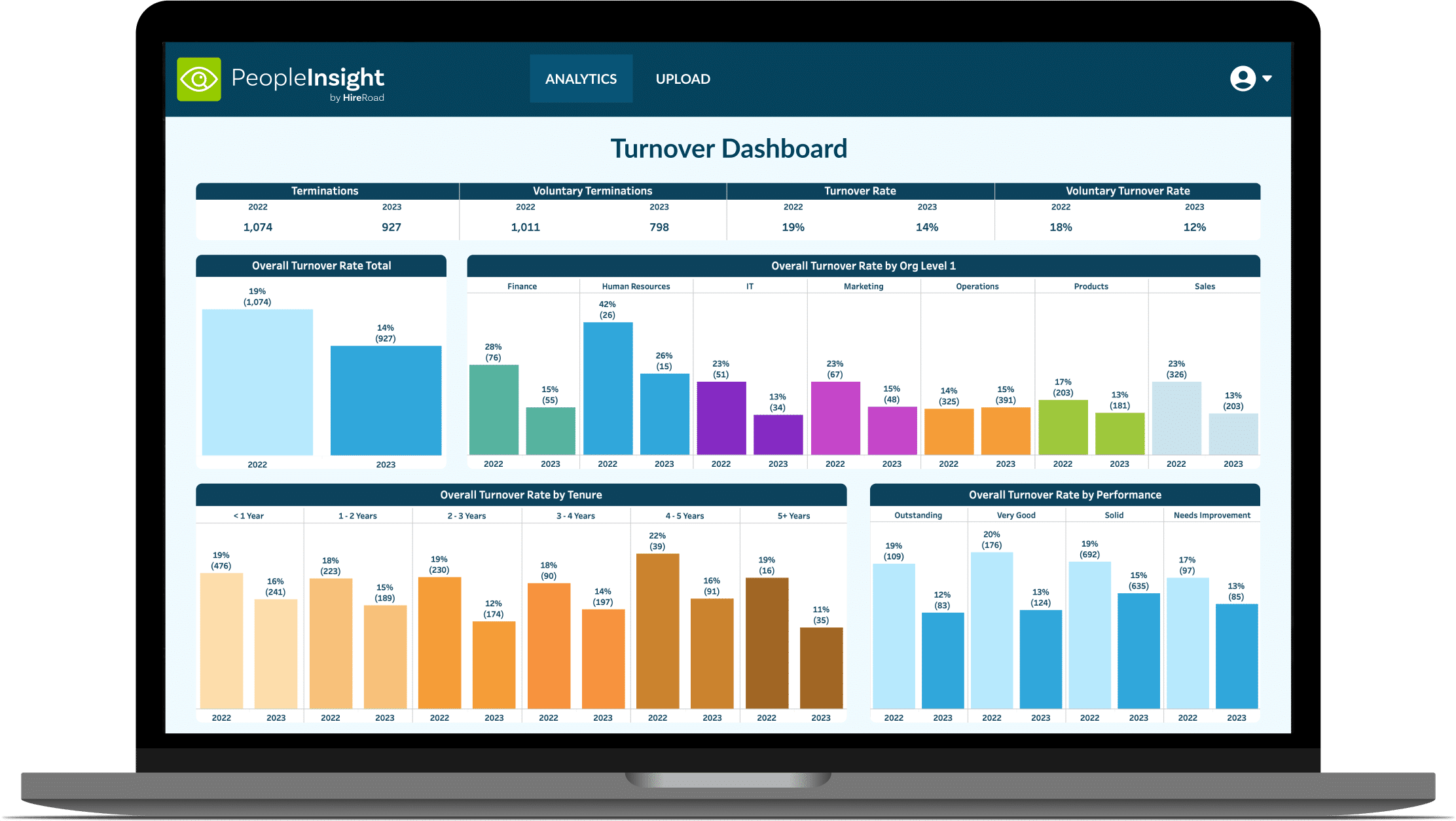Click the Overall Turnover Rate by Tenure header
1456x821 pixels.
521,495
